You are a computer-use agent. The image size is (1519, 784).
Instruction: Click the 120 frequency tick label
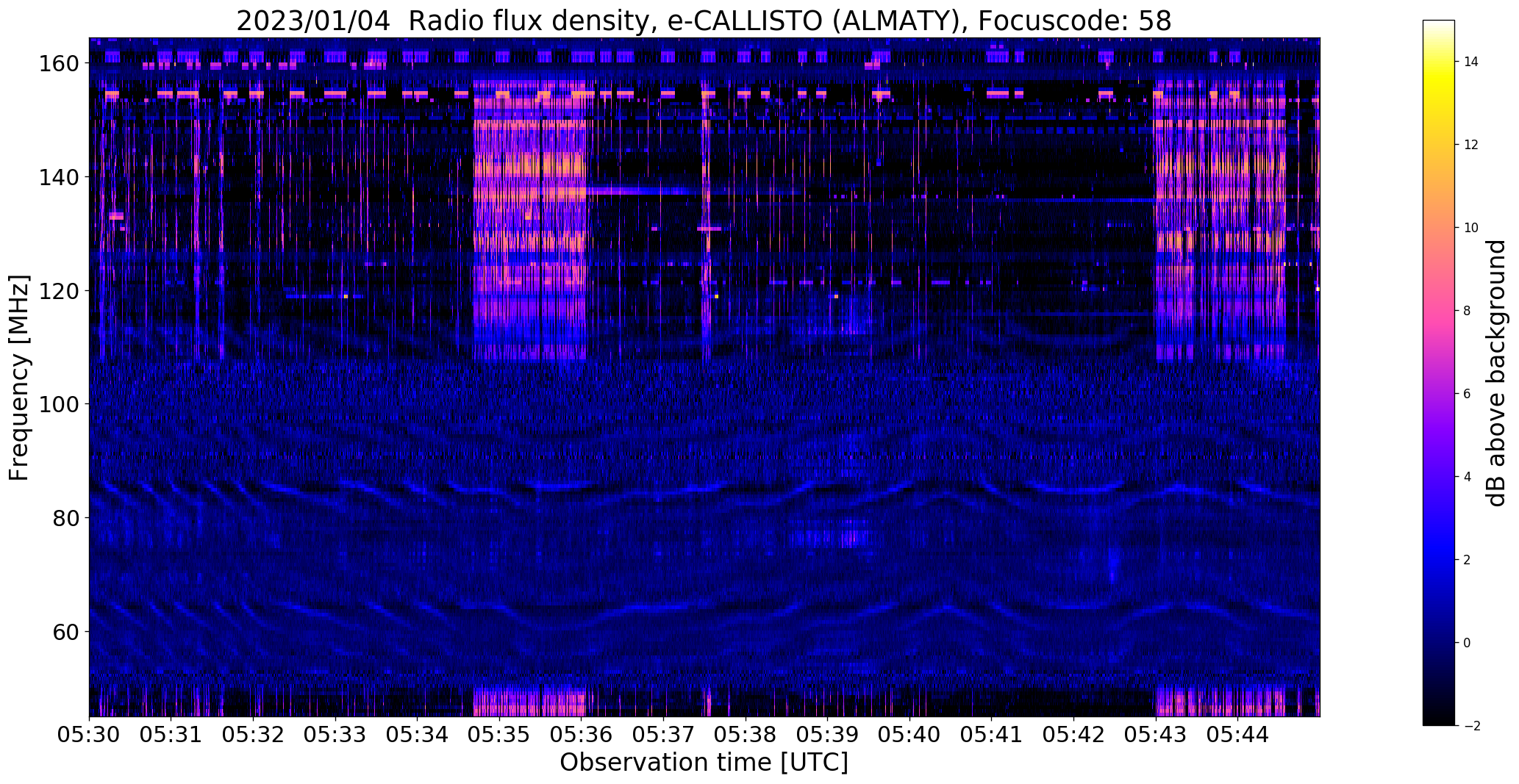tap(58, 291)
